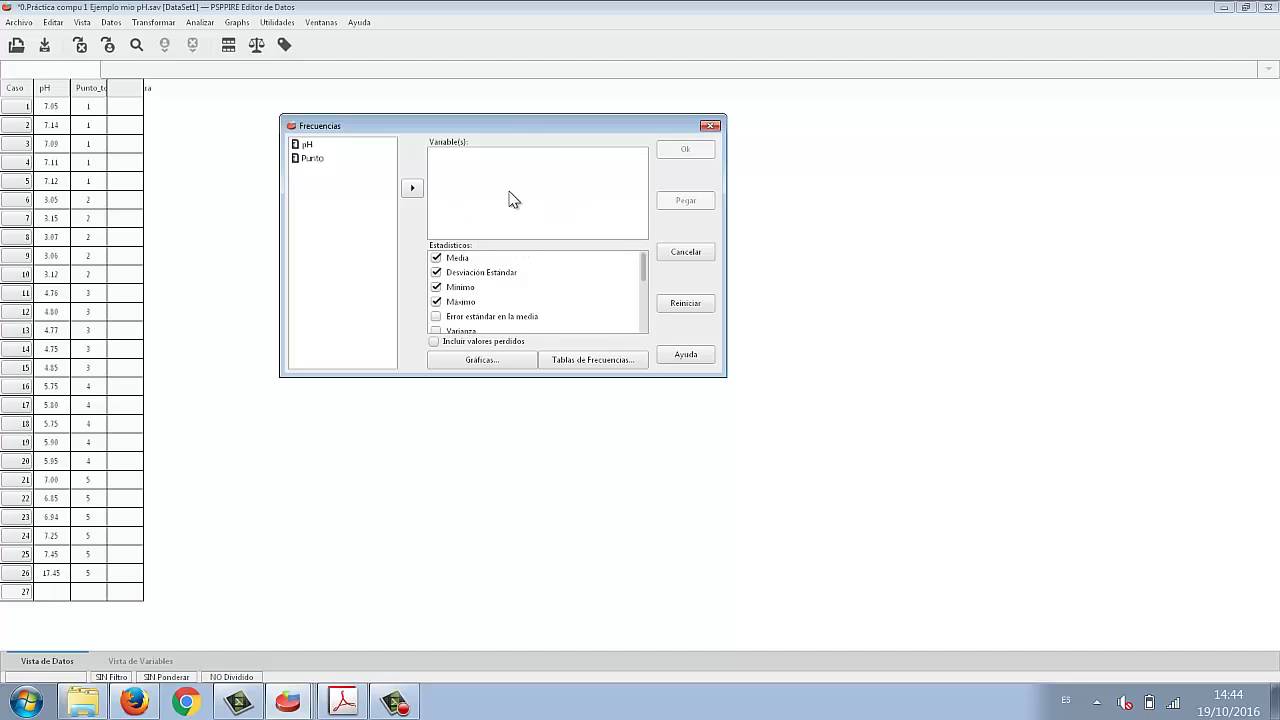Click the ES language indicator in tray
Screen dimensions: 1280x720
tap(1066, 699)
